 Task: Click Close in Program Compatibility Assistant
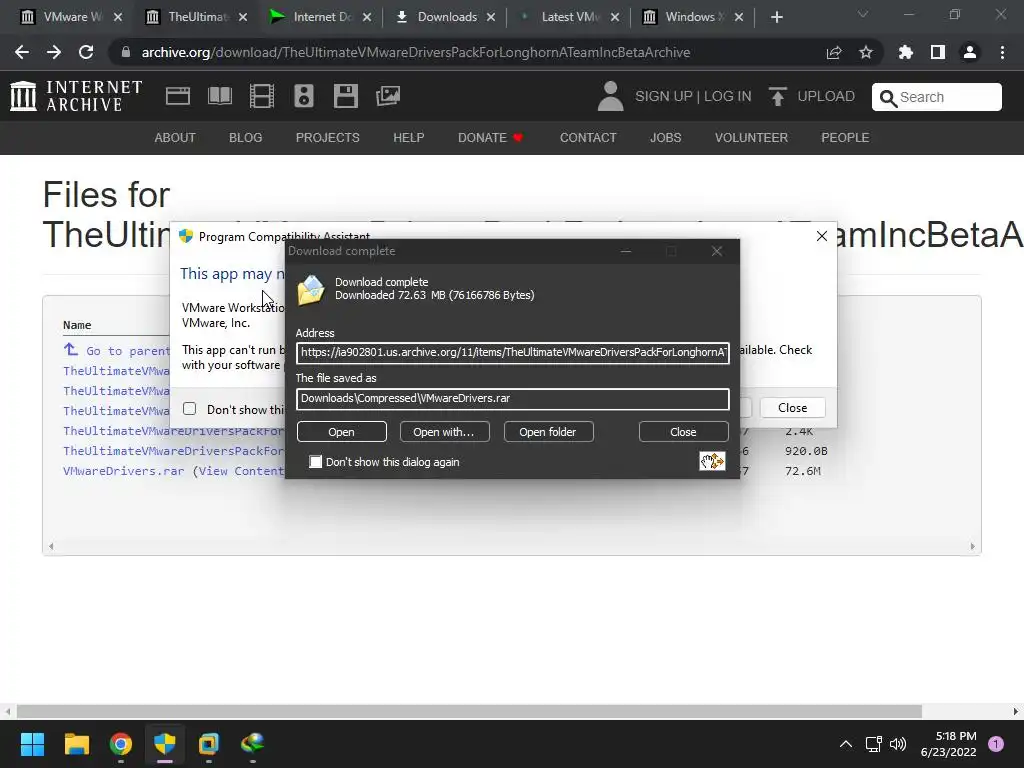(793, 408)
